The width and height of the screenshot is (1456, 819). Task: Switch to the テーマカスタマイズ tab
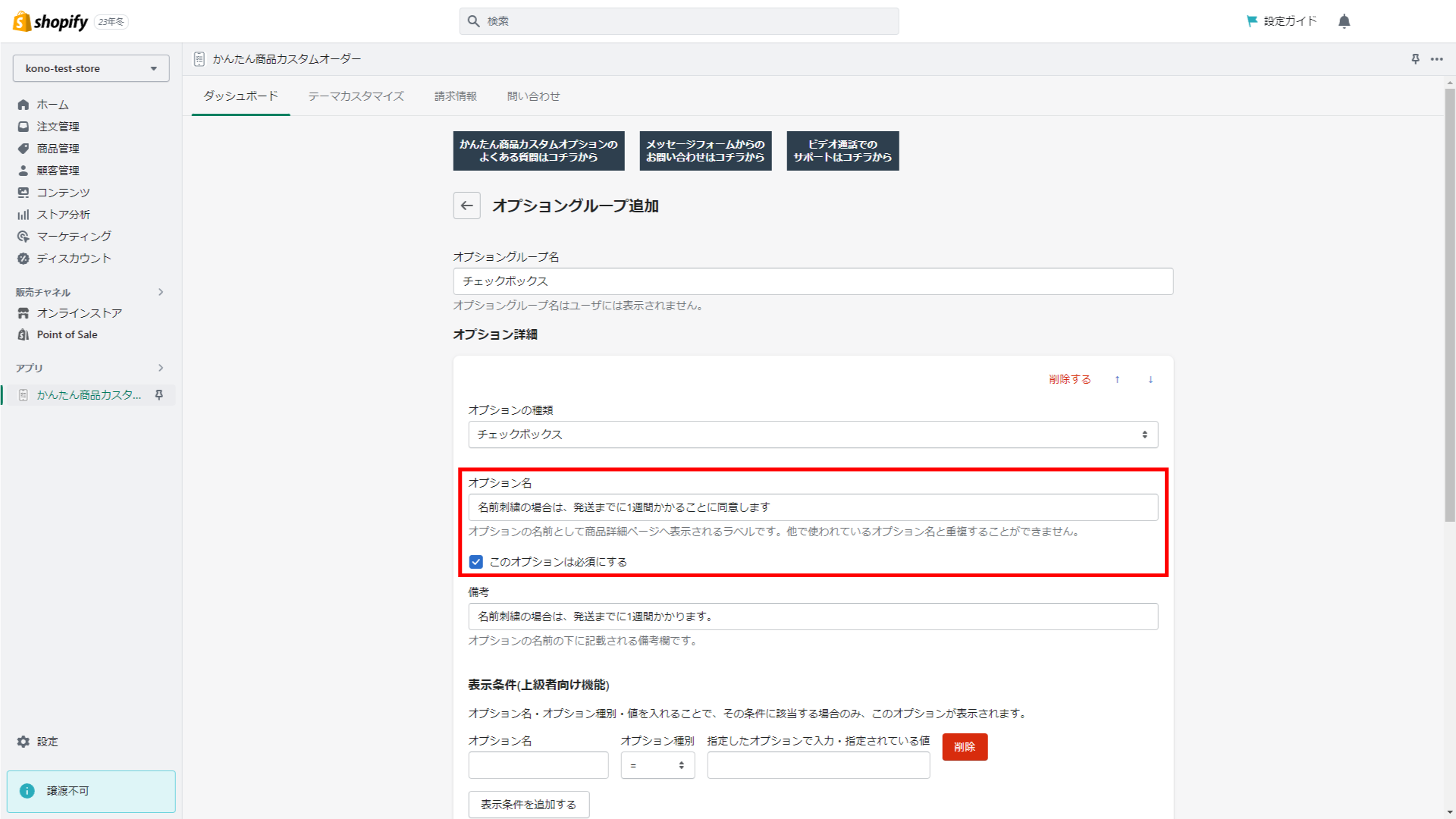point(355,96)
